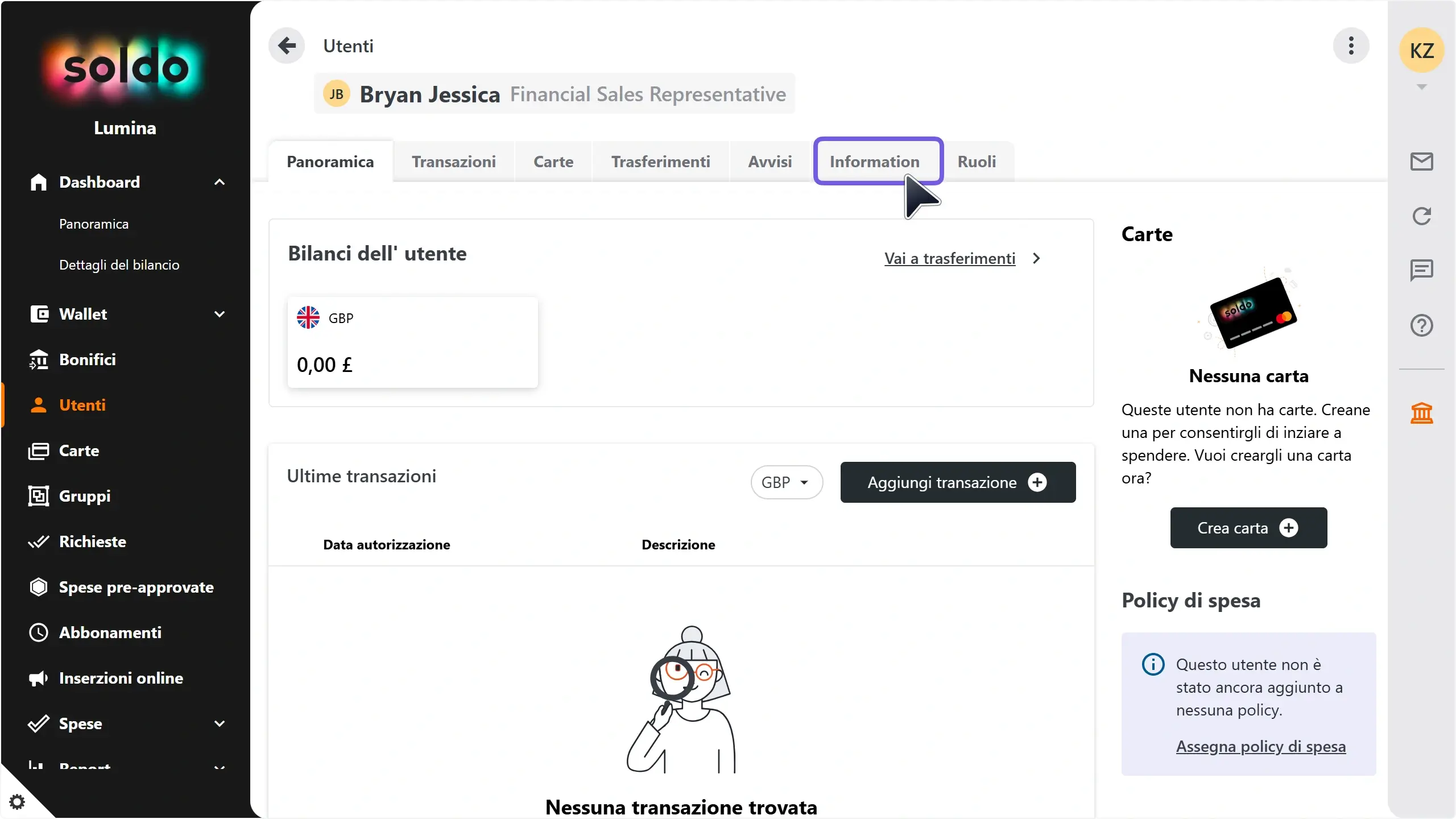Click the help question mark icon
Viewport: 1456px width, 819px height.
(1421, 325)
